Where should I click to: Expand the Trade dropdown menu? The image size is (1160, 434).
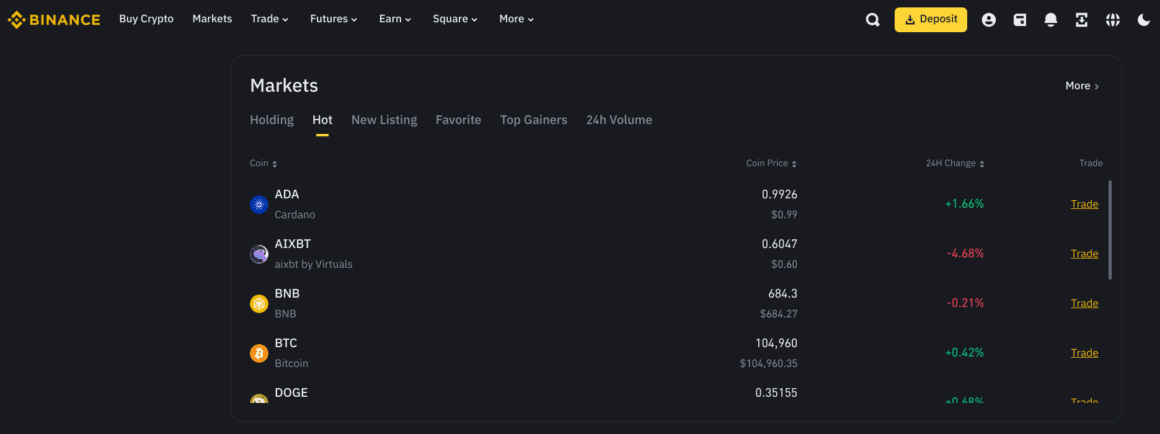pos(270,19)
